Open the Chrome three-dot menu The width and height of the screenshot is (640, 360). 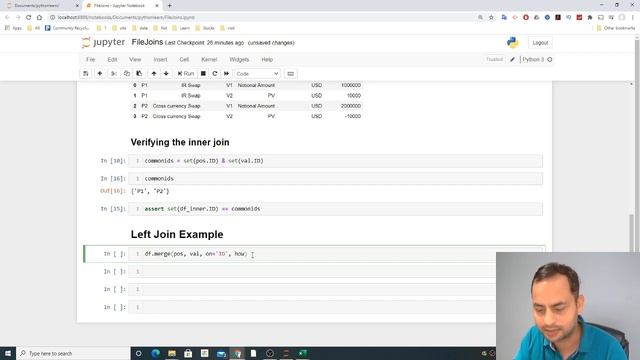click(x=633, y=17)
